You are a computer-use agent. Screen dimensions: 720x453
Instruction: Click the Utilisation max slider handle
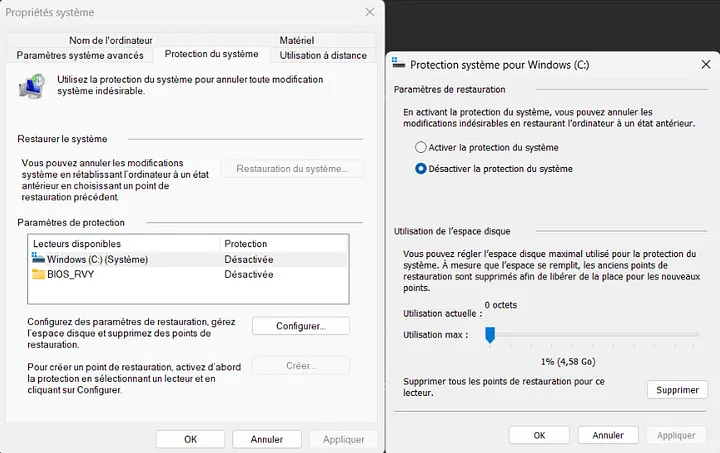(x=490, y=335)
